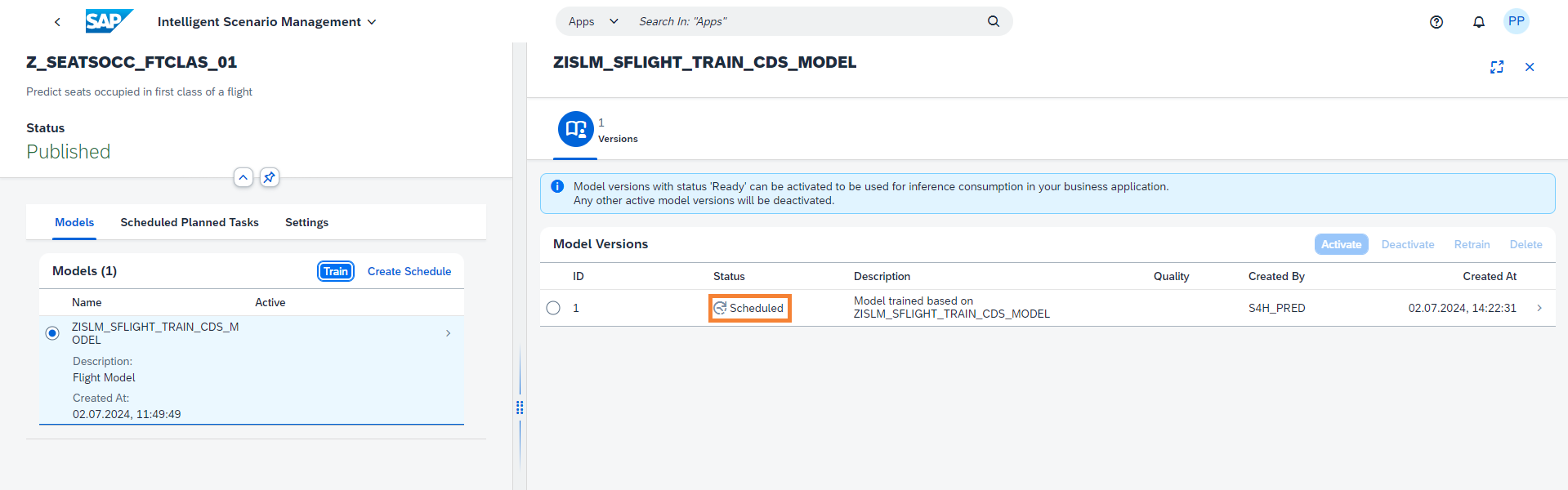Open the notifications bell
Image resolution: width=1568 pixels, height=490 pixels.
click(1478, 22)
